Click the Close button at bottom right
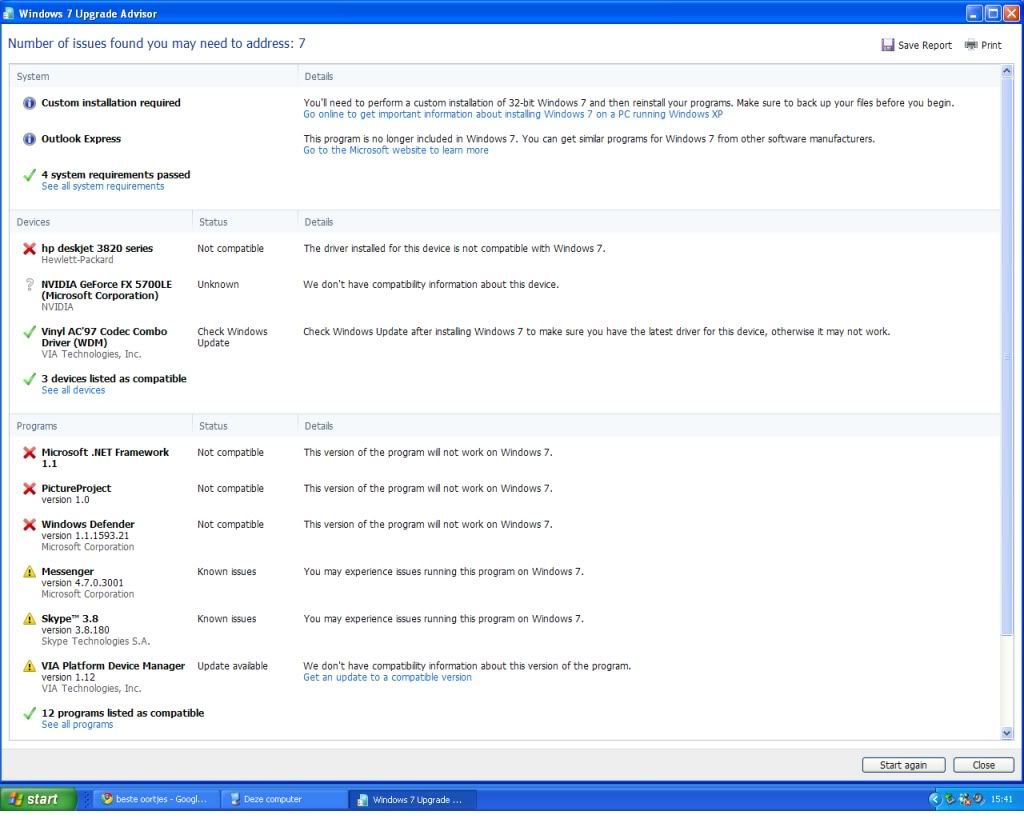This screenshot has height=819, width=1024. [984, 765]
